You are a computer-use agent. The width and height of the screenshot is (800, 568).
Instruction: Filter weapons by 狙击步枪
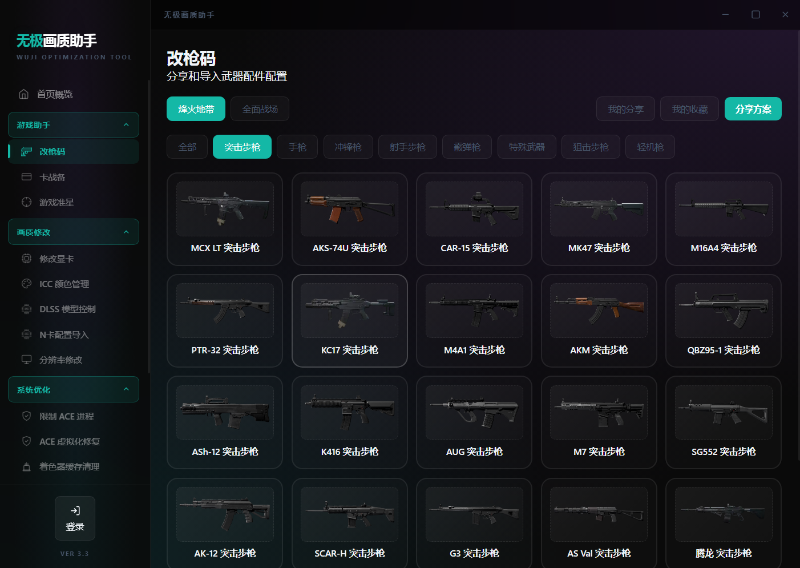(x=591, y=147)
